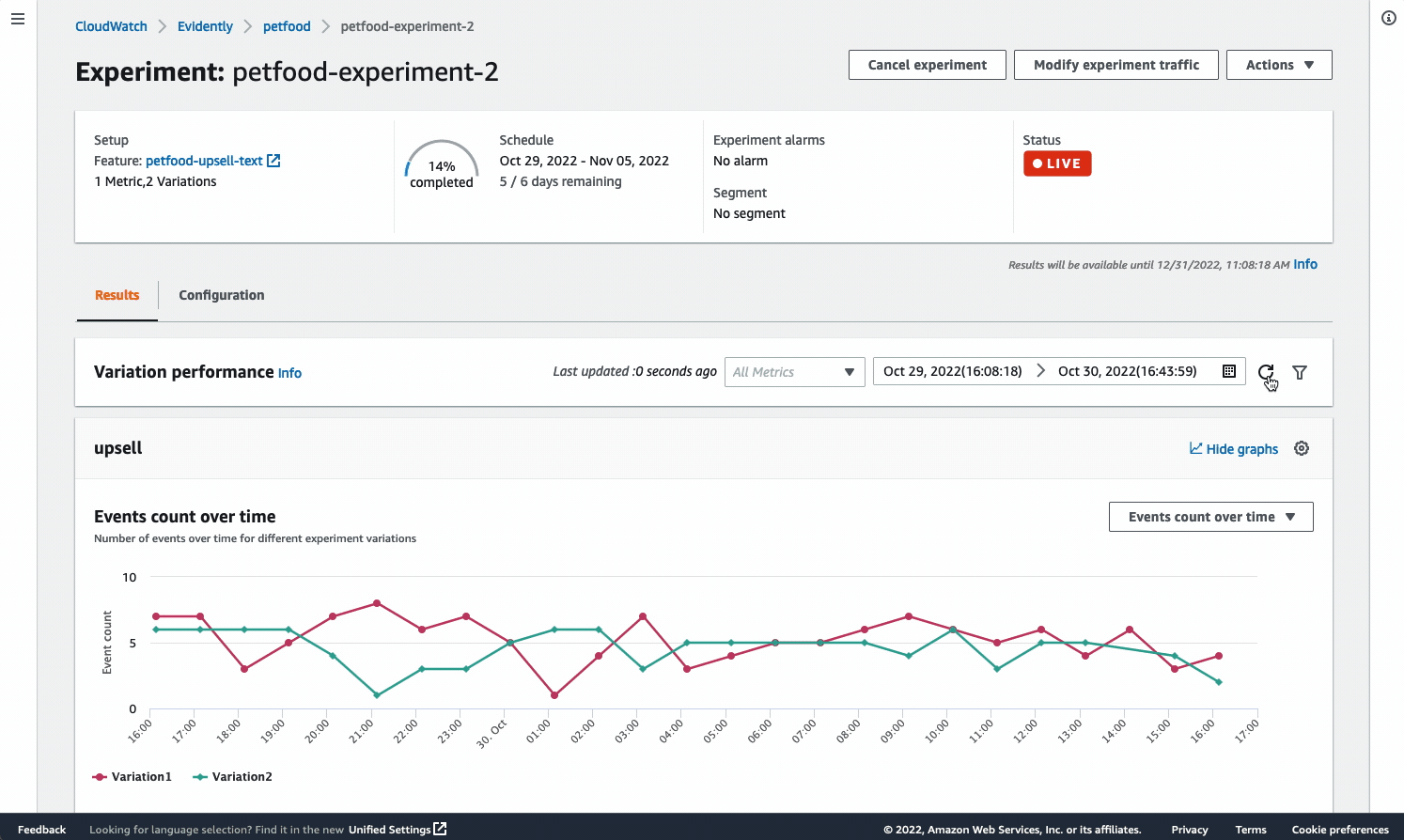Open the Actions dropdown
1404x840 pixels.
[x=1279, y=64]
